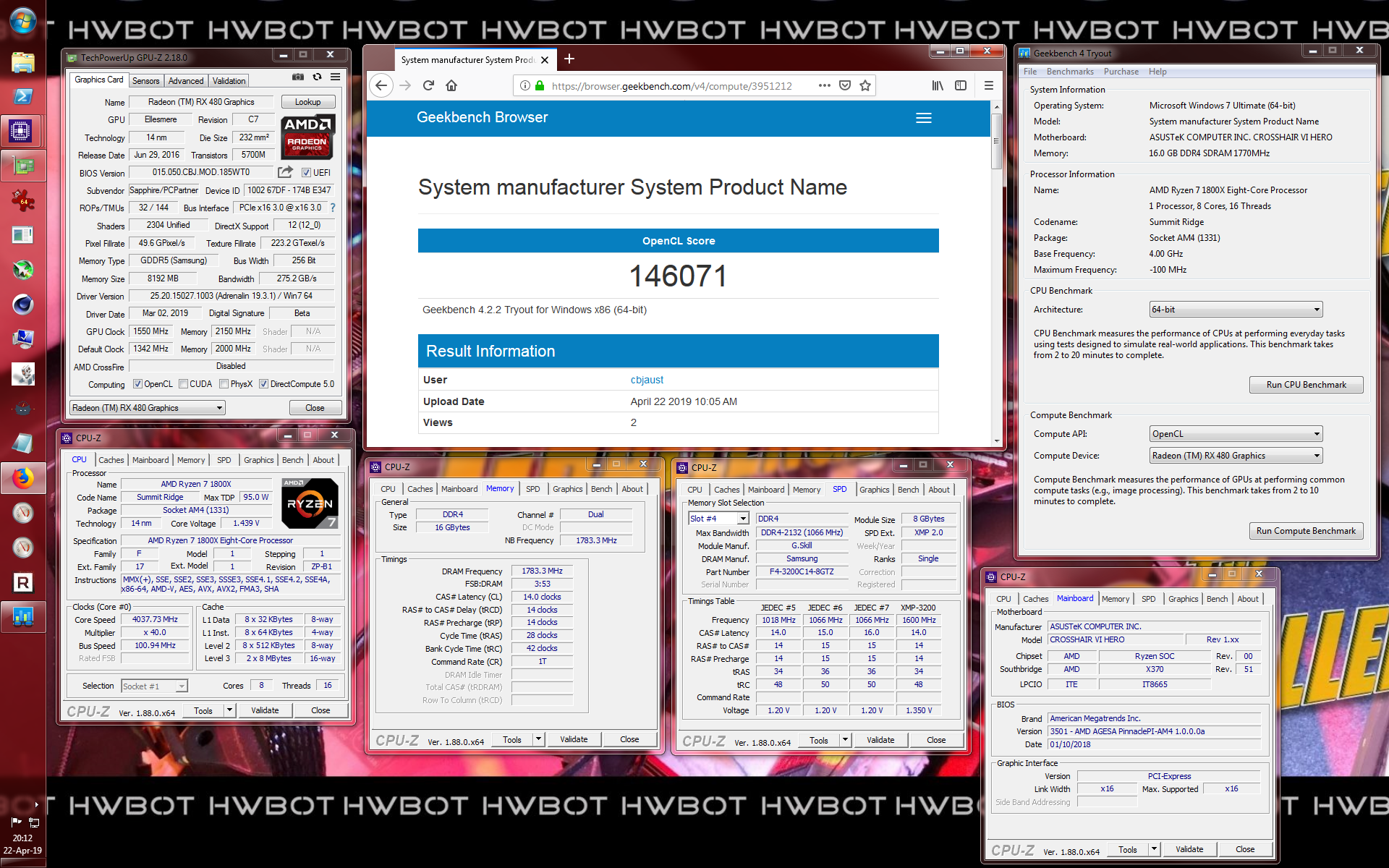Open the cbjaust user link
This screenshot has width=1389, height=868.
point(647,380)
